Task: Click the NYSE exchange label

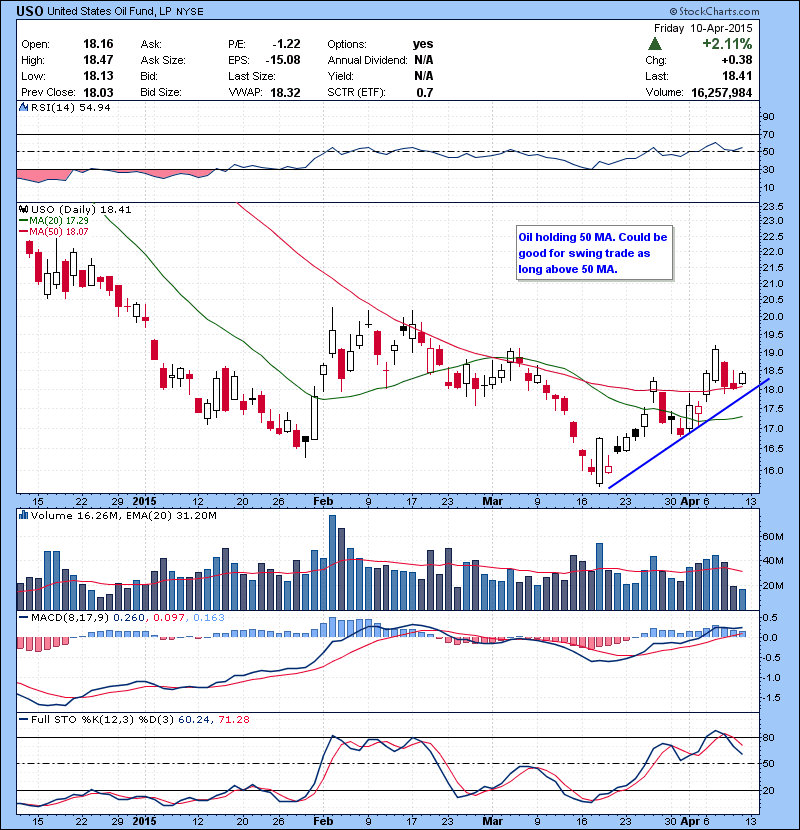Action: [x=190, y=12]
